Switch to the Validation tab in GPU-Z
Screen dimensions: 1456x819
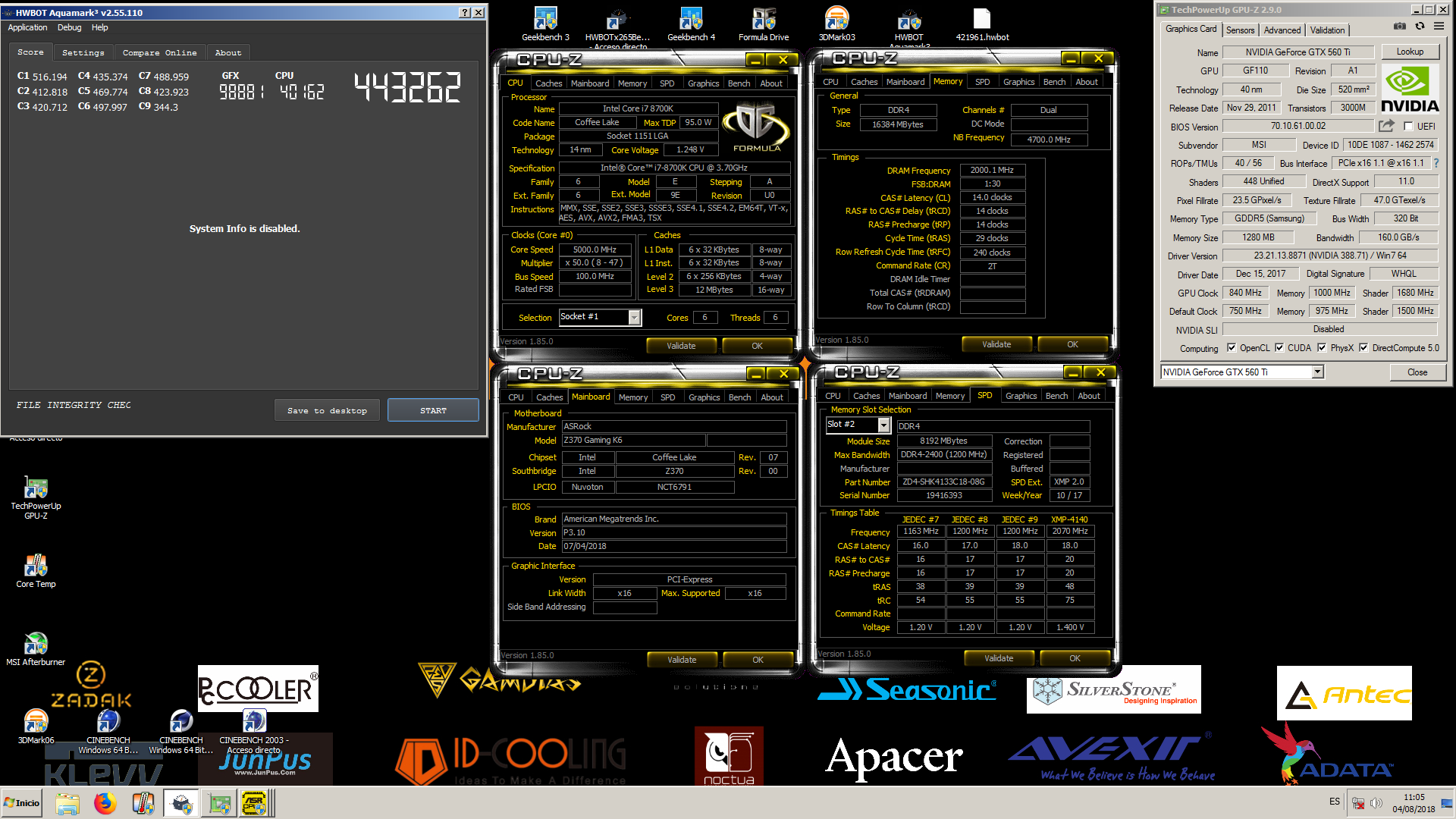pos(1327,30)
